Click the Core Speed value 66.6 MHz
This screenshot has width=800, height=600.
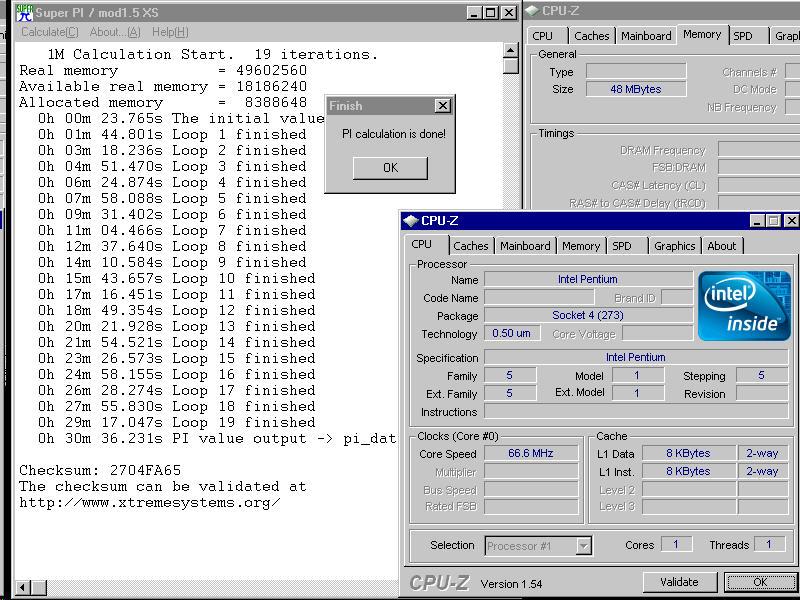tap(531, 453)
